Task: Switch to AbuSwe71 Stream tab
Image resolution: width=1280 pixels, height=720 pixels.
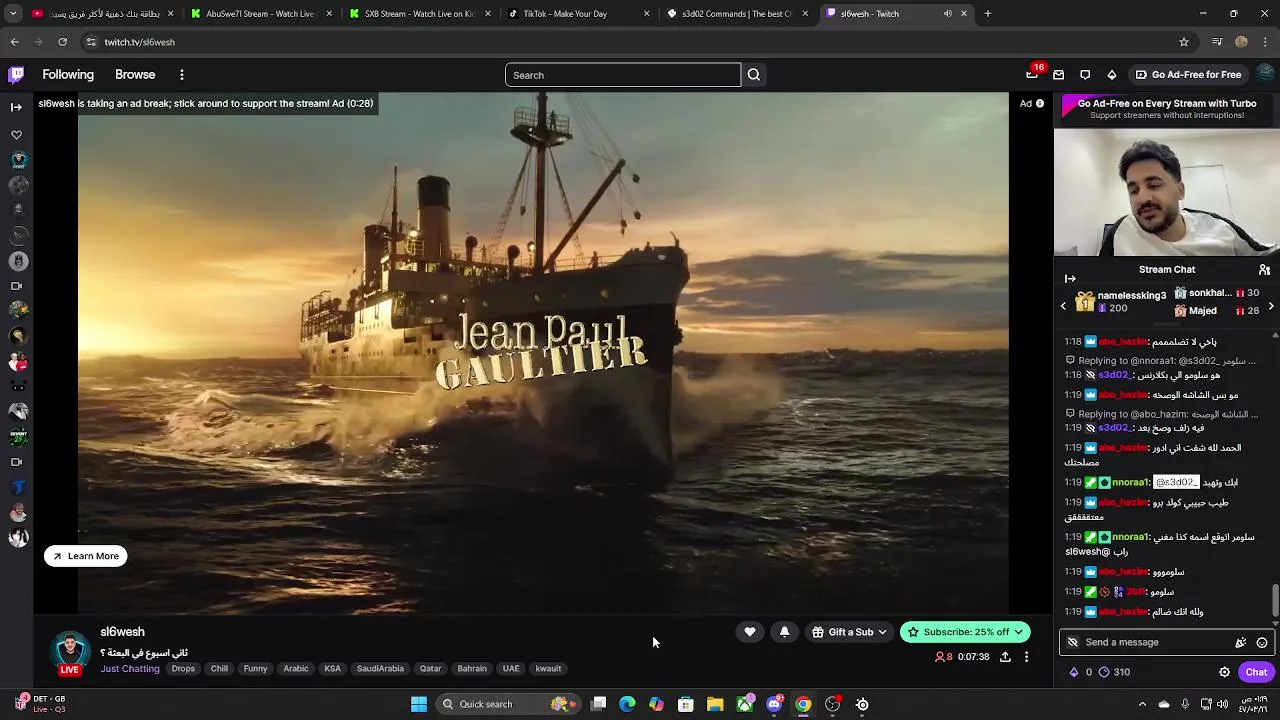Action: 259,14
